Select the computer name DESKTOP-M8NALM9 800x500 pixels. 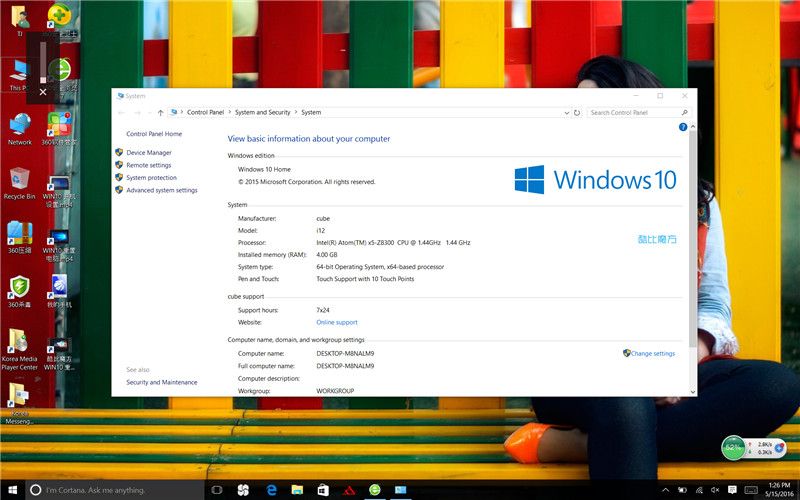(x=345, y=353)
